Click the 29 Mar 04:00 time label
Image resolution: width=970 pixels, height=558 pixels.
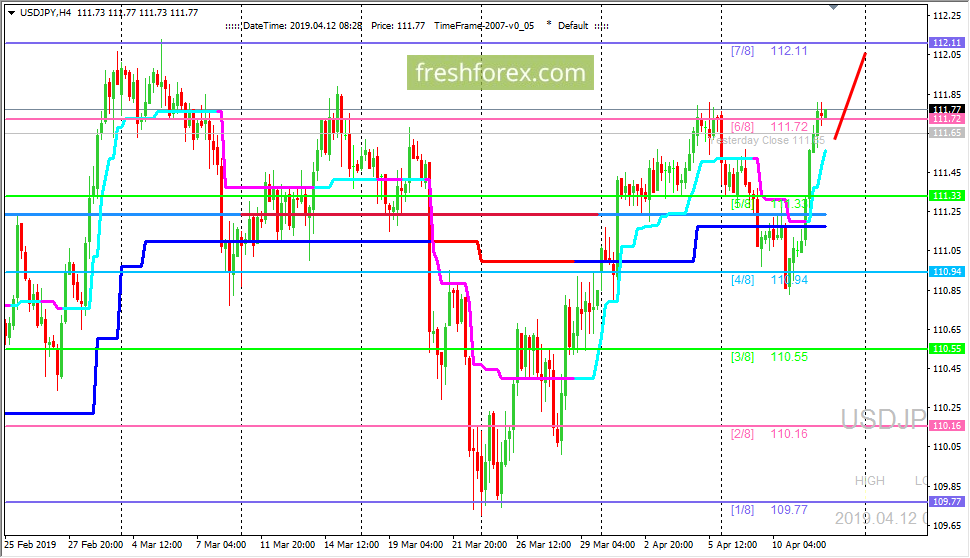tap(607, 545)
